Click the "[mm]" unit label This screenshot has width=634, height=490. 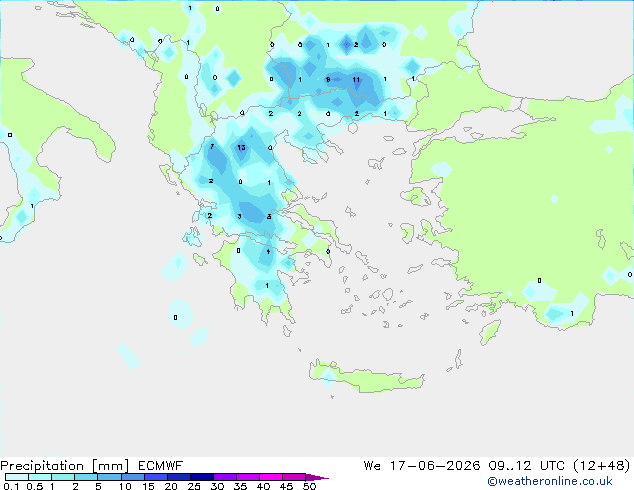(x=110, y=466)
